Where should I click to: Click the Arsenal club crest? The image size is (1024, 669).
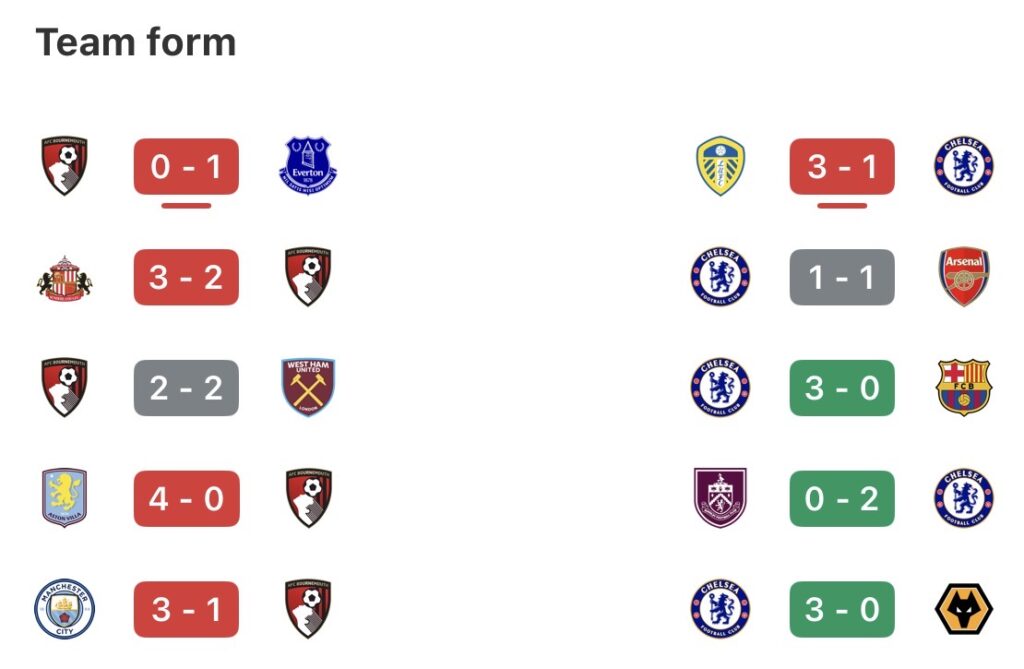point(964,278)
